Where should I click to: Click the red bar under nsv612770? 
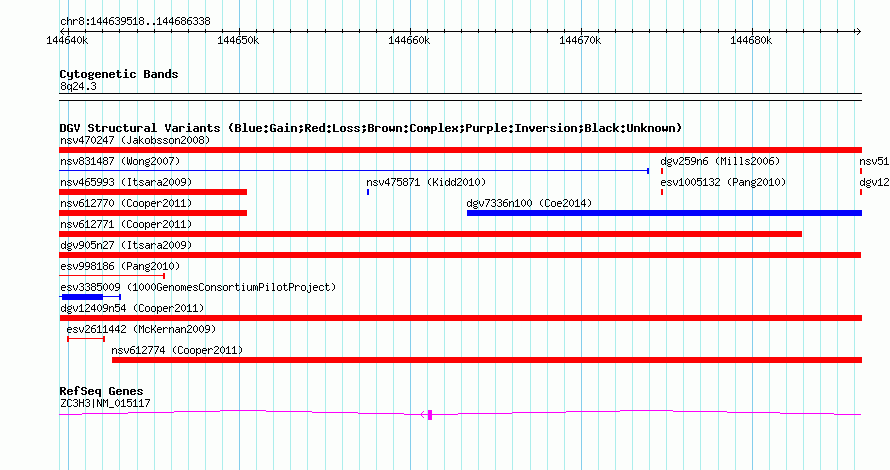coord(153,213)
